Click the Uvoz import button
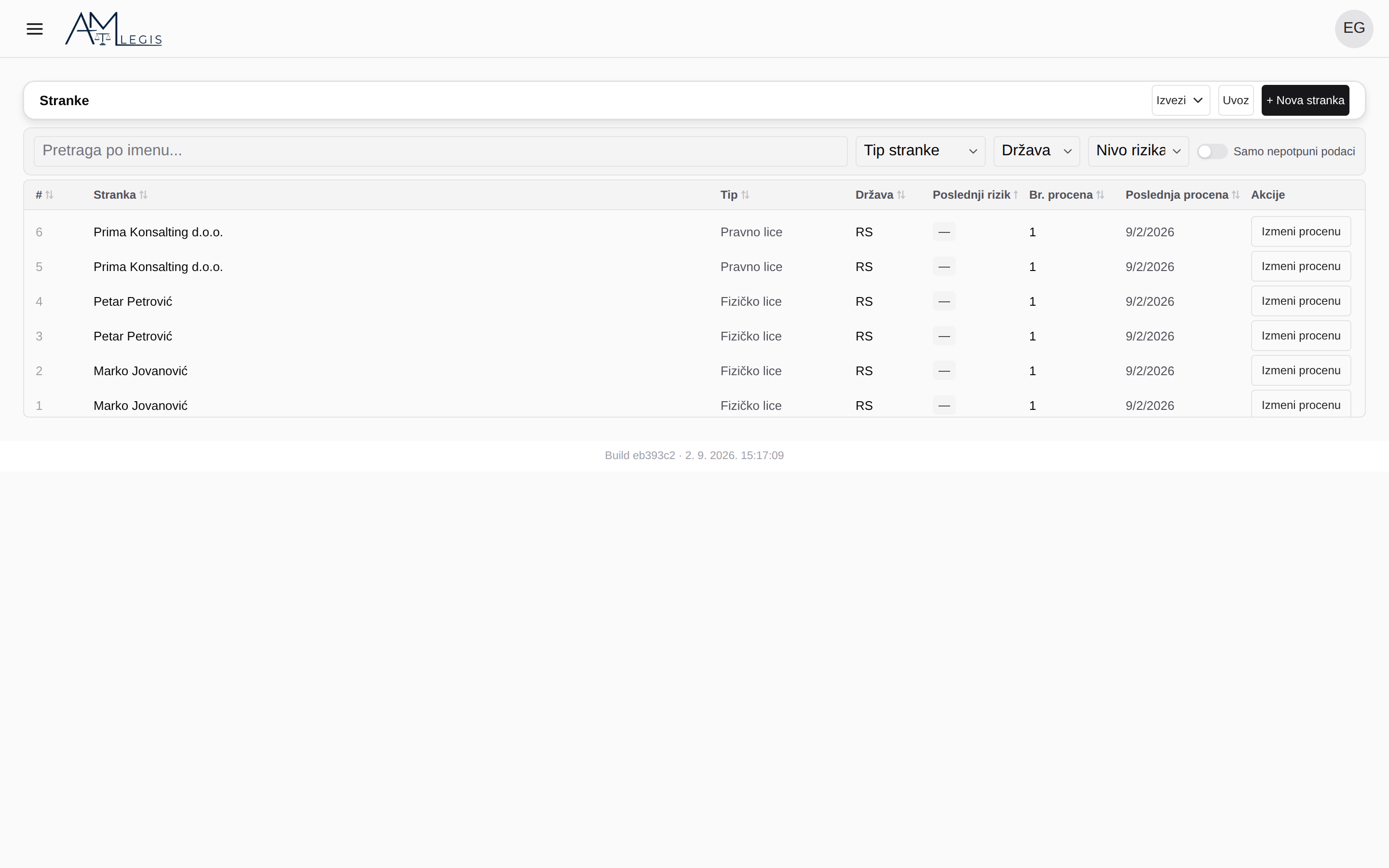This screenshot has height=868, width=1389. [x=1235, y=100]
